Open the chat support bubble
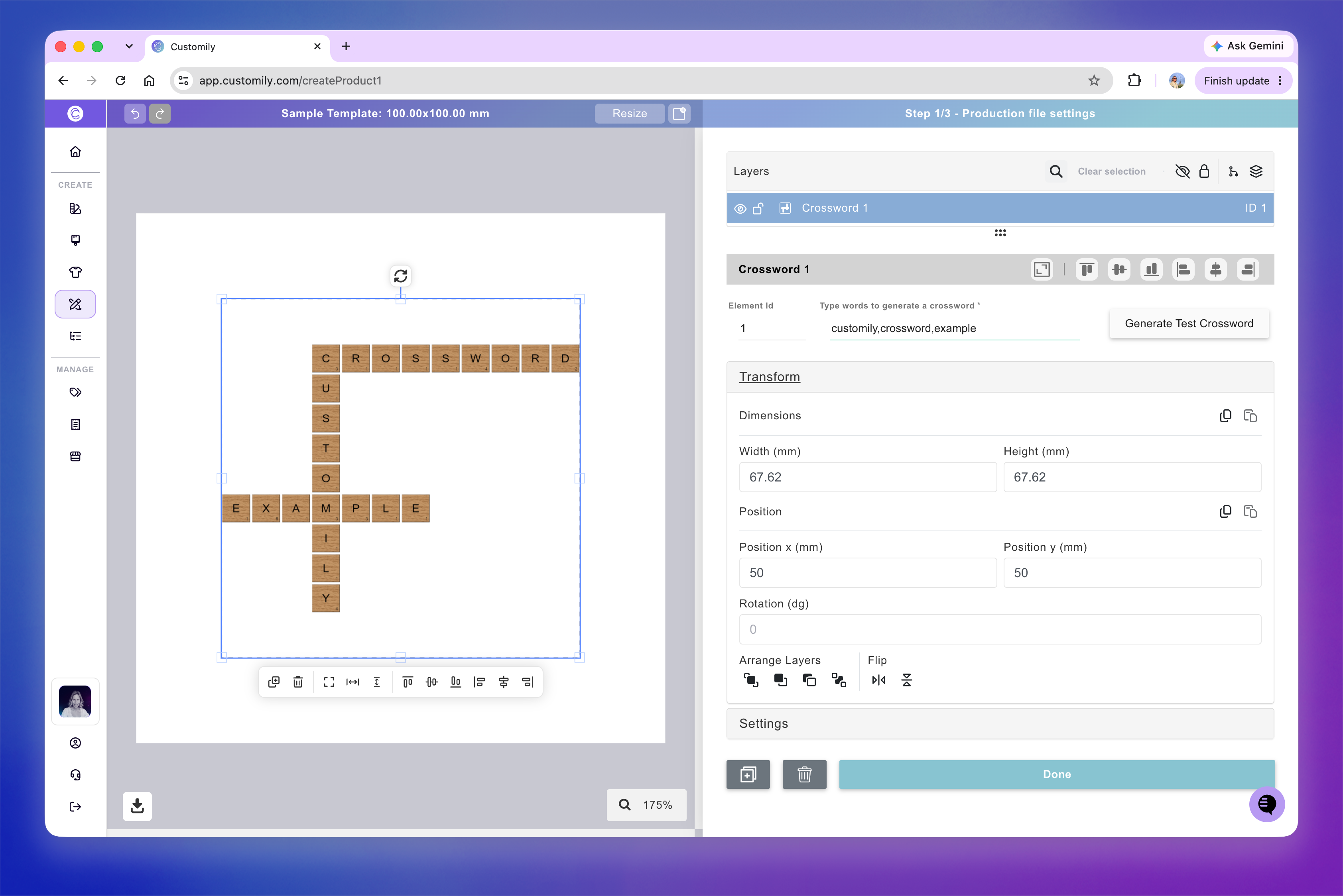The height and width of the screenshot is (896, 1343). point(1267,804)
